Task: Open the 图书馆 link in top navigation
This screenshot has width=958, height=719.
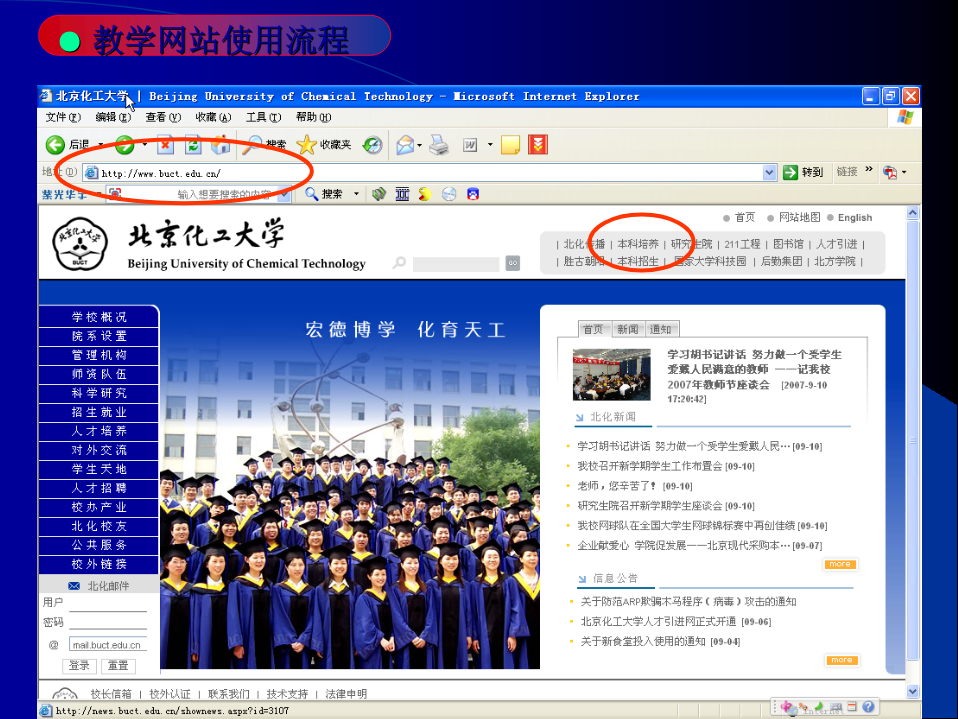Action: tap(788, 244)
